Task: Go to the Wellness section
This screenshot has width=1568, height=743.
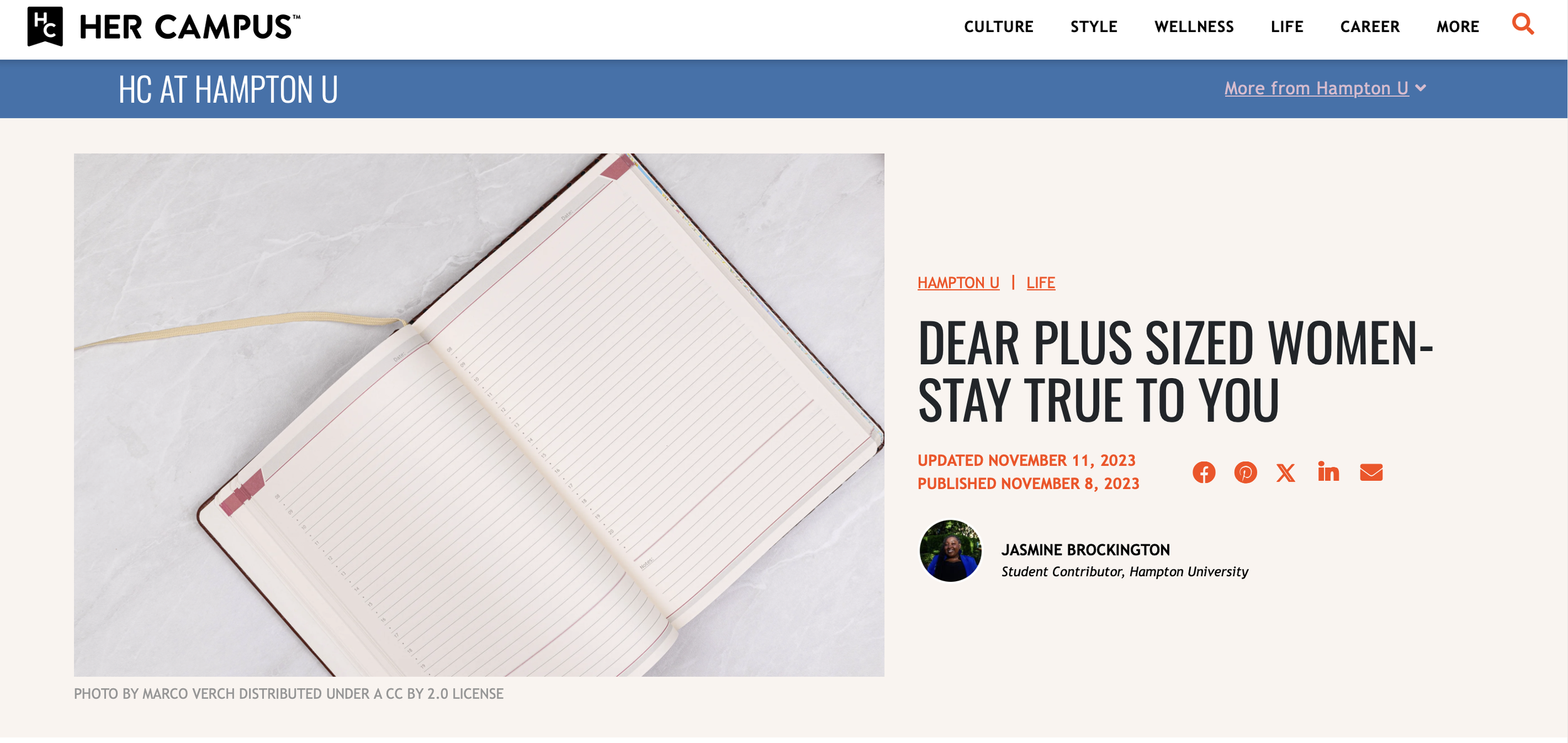Action: (1194, 27)
